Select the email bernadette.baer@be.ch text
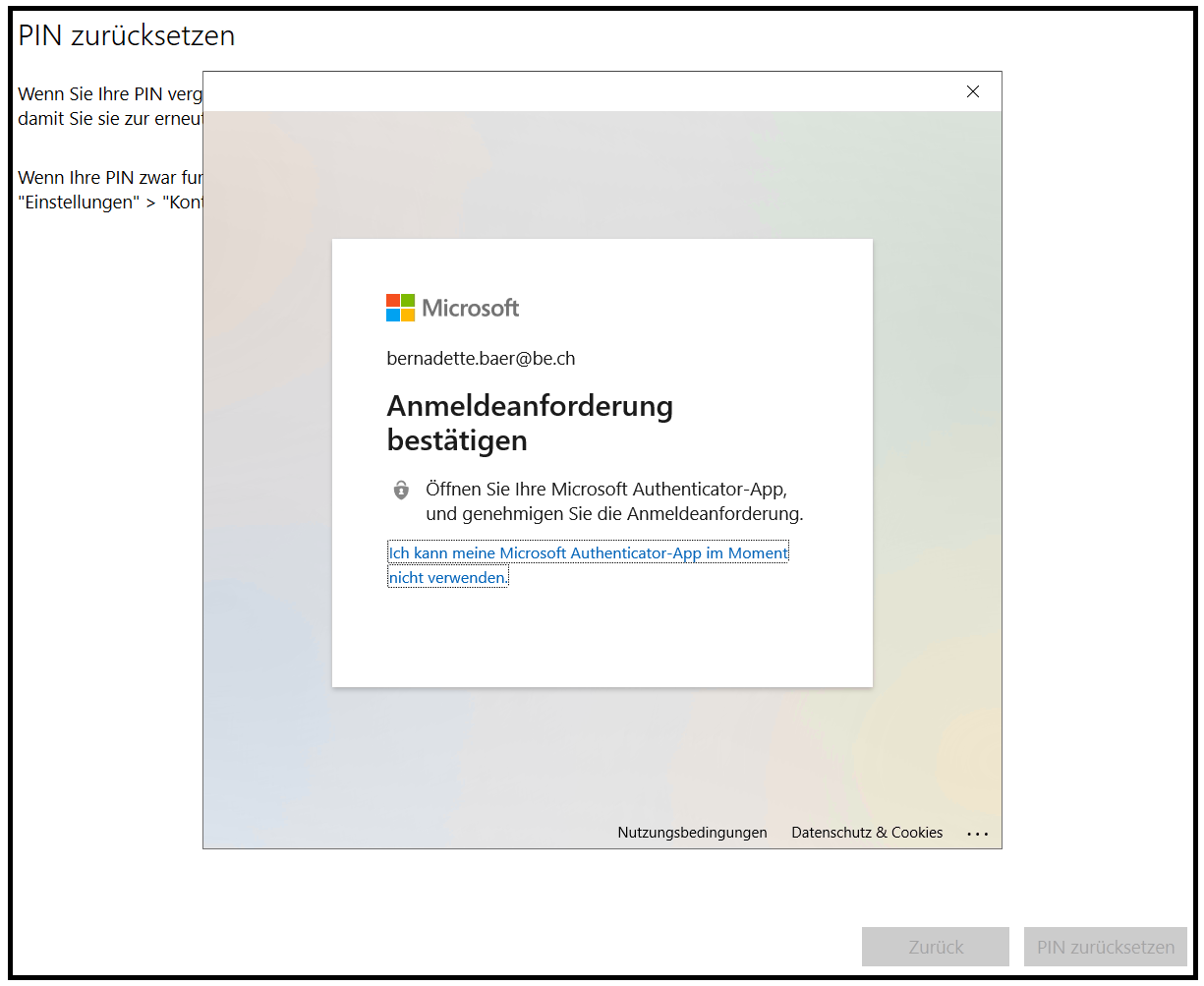Image resolution: width=1204 pixels, height=986 pixels. point(481,359)
